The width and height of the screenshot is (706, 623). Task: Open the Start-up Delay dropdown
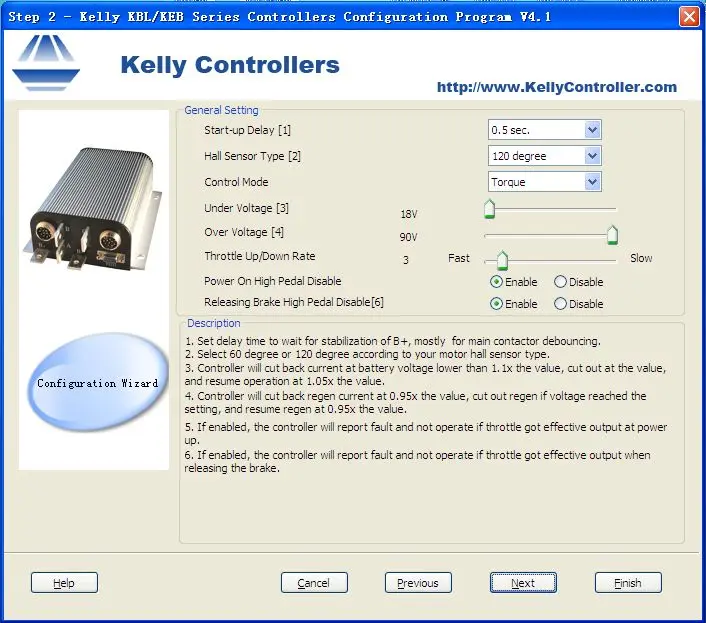click(x=544, y=130)
